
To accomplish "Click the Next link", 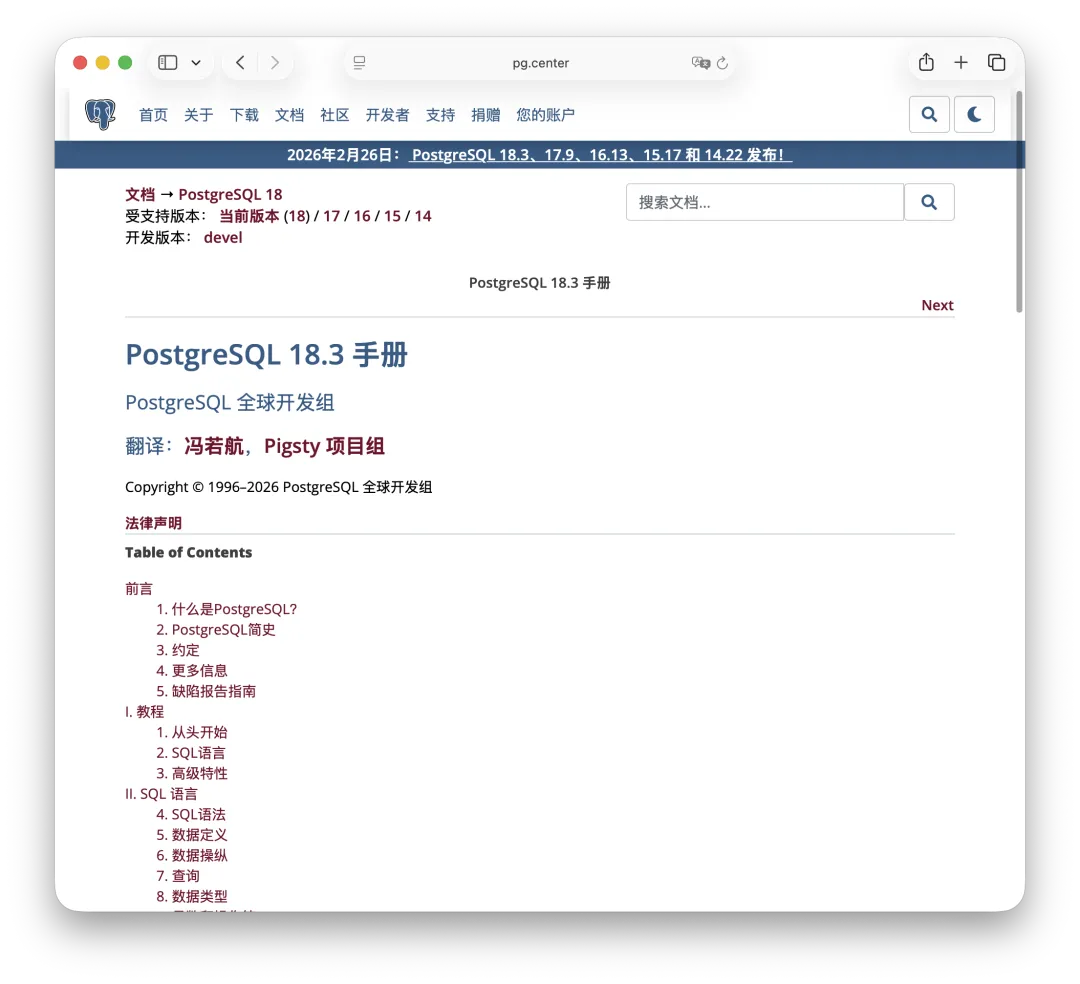I will click(937, 305).
